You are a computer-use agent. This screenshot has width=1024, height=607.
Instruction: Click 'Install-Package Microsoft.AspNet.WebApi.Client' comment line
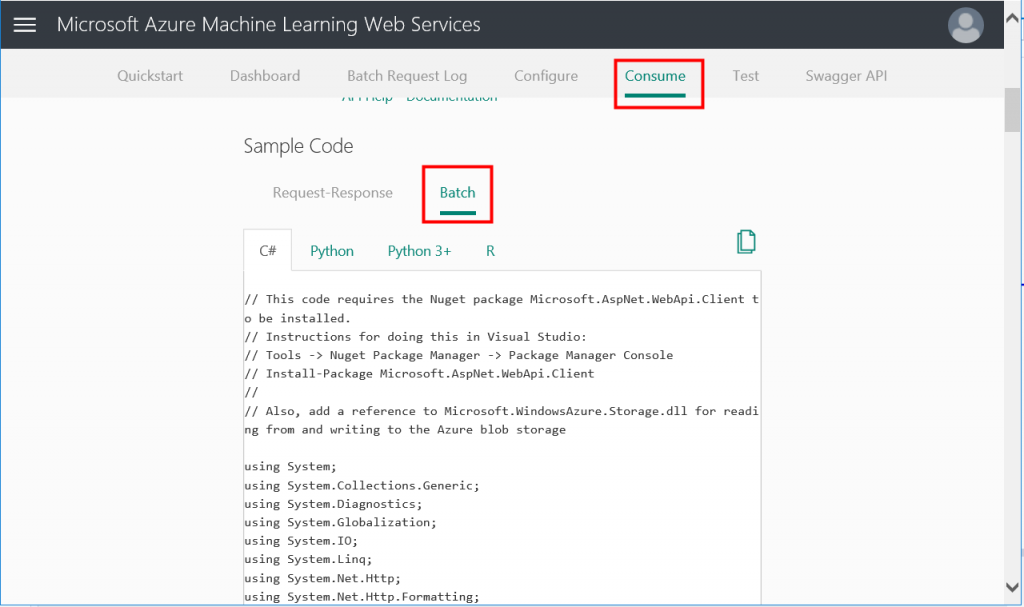(x=419, y=374)
